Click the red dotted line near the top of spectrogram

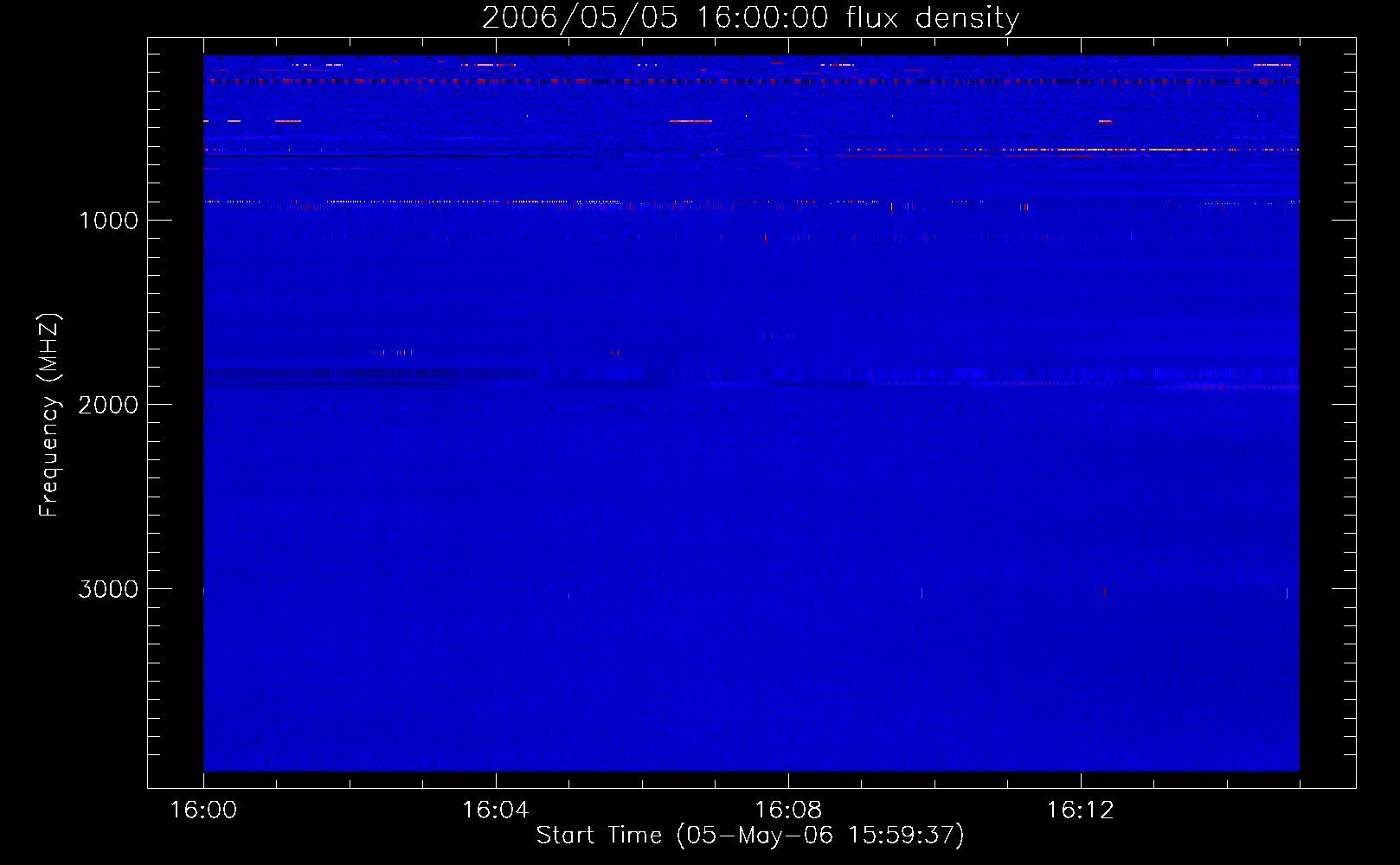751,80
